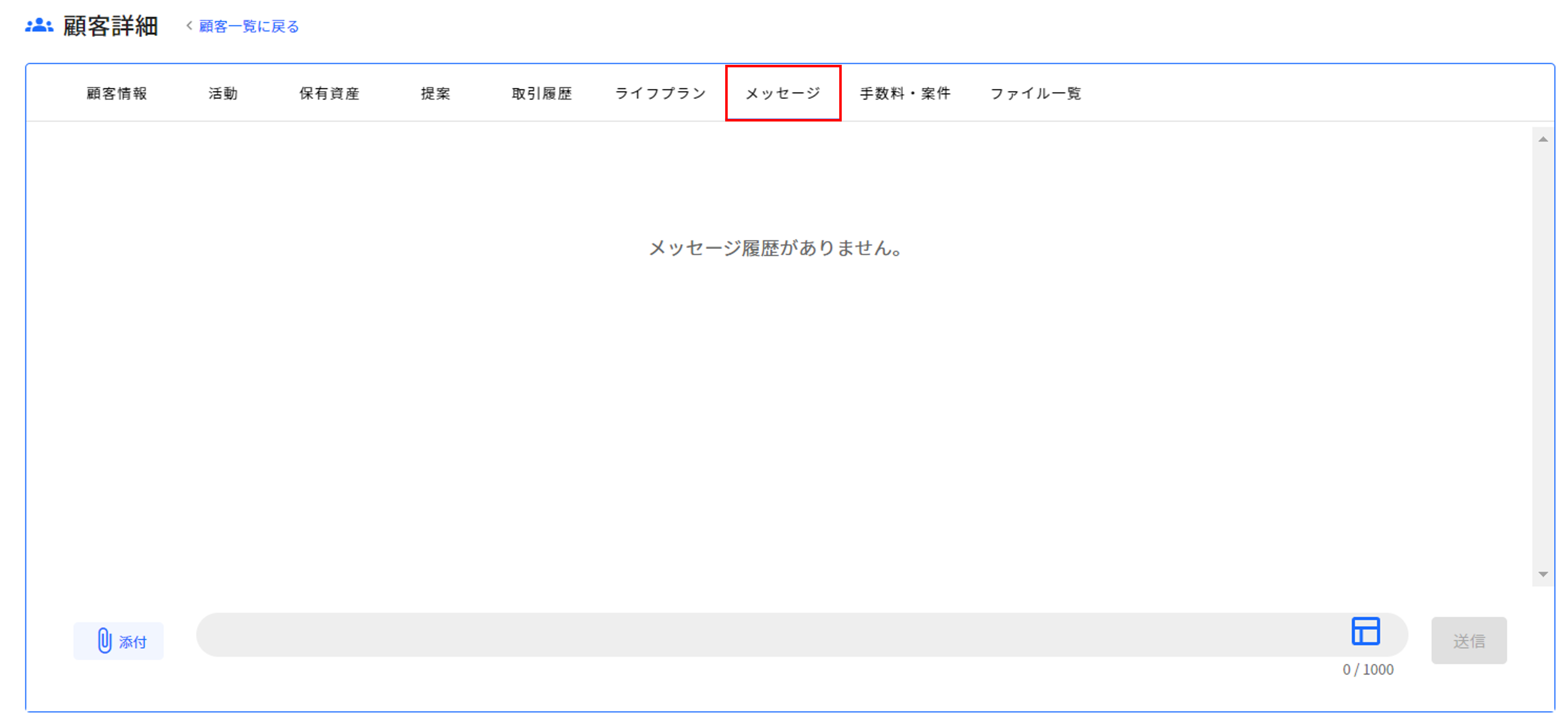The image size is (1568, 725).
Task: Click the back chevron before 顧客一覧に戻る
Action: pyautogui.click(x=189, y=26)
